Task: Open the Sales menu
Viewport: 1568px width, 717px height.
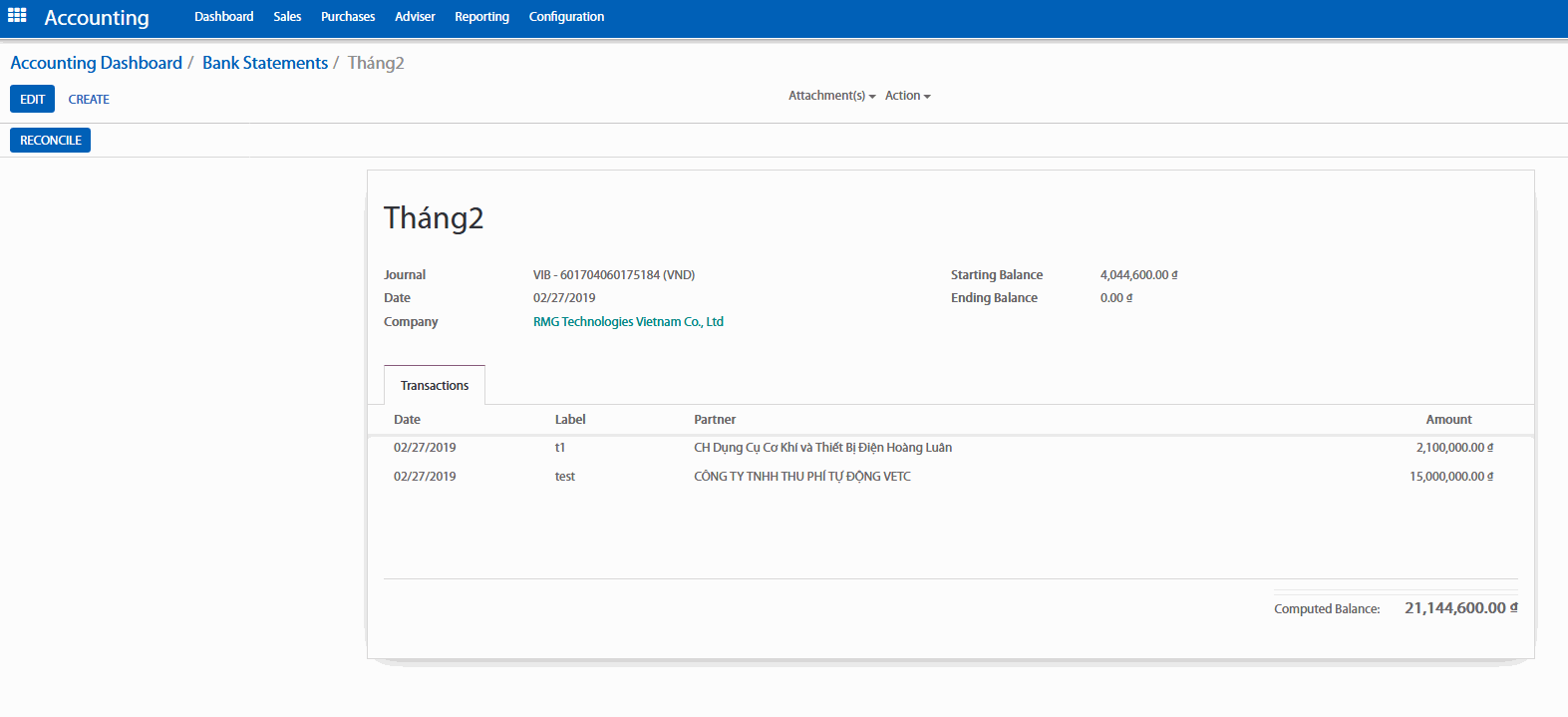Action: [x=287, y=17]
